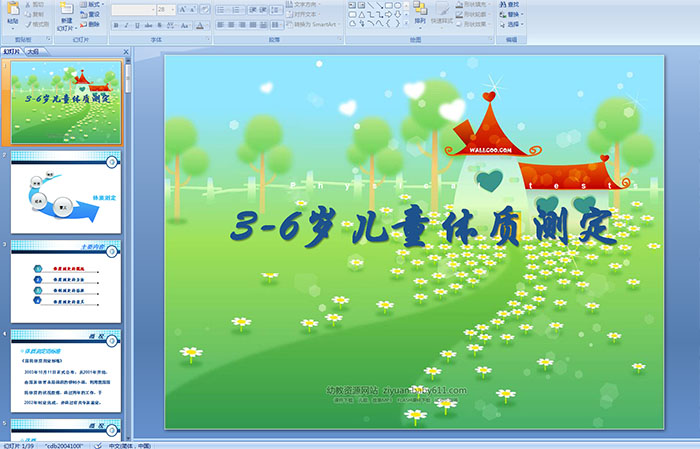Switch to the Slides (幻灯片) pane tab

(12, 51)
